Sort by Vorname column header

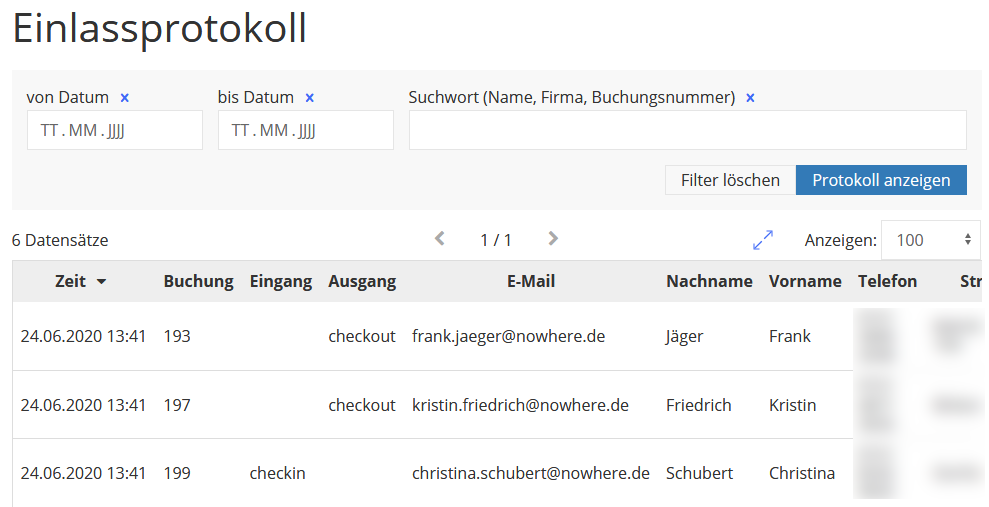coord(805,282)
